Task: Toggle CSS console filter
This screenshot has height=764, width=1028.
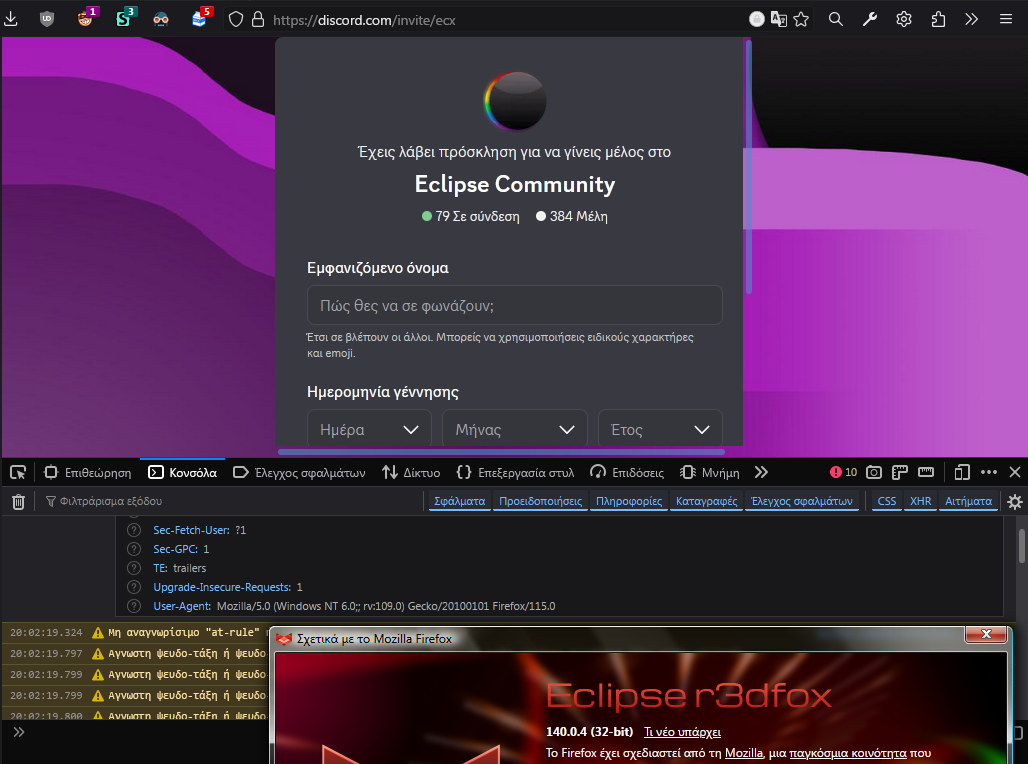Action: click(886, 501)
